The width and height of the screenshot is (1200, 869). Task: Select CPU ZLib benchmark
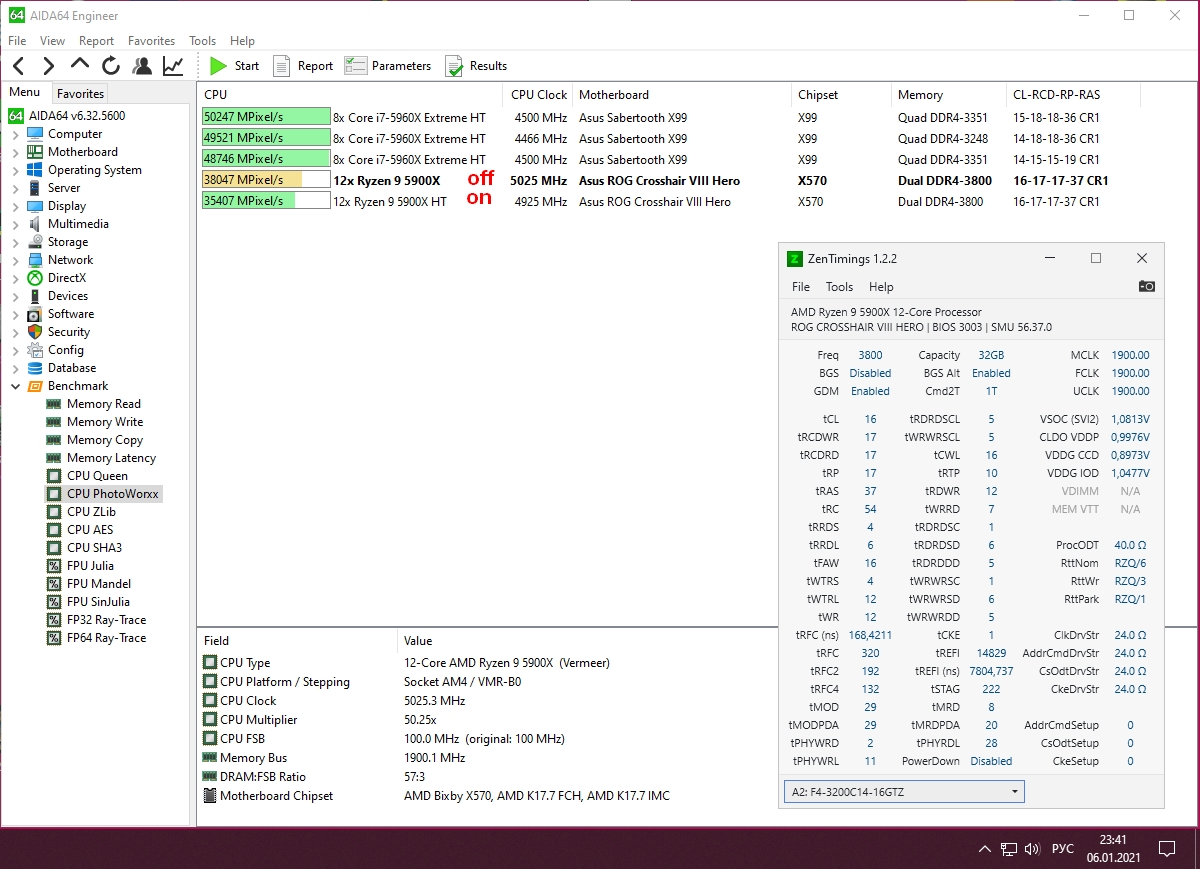91,512
